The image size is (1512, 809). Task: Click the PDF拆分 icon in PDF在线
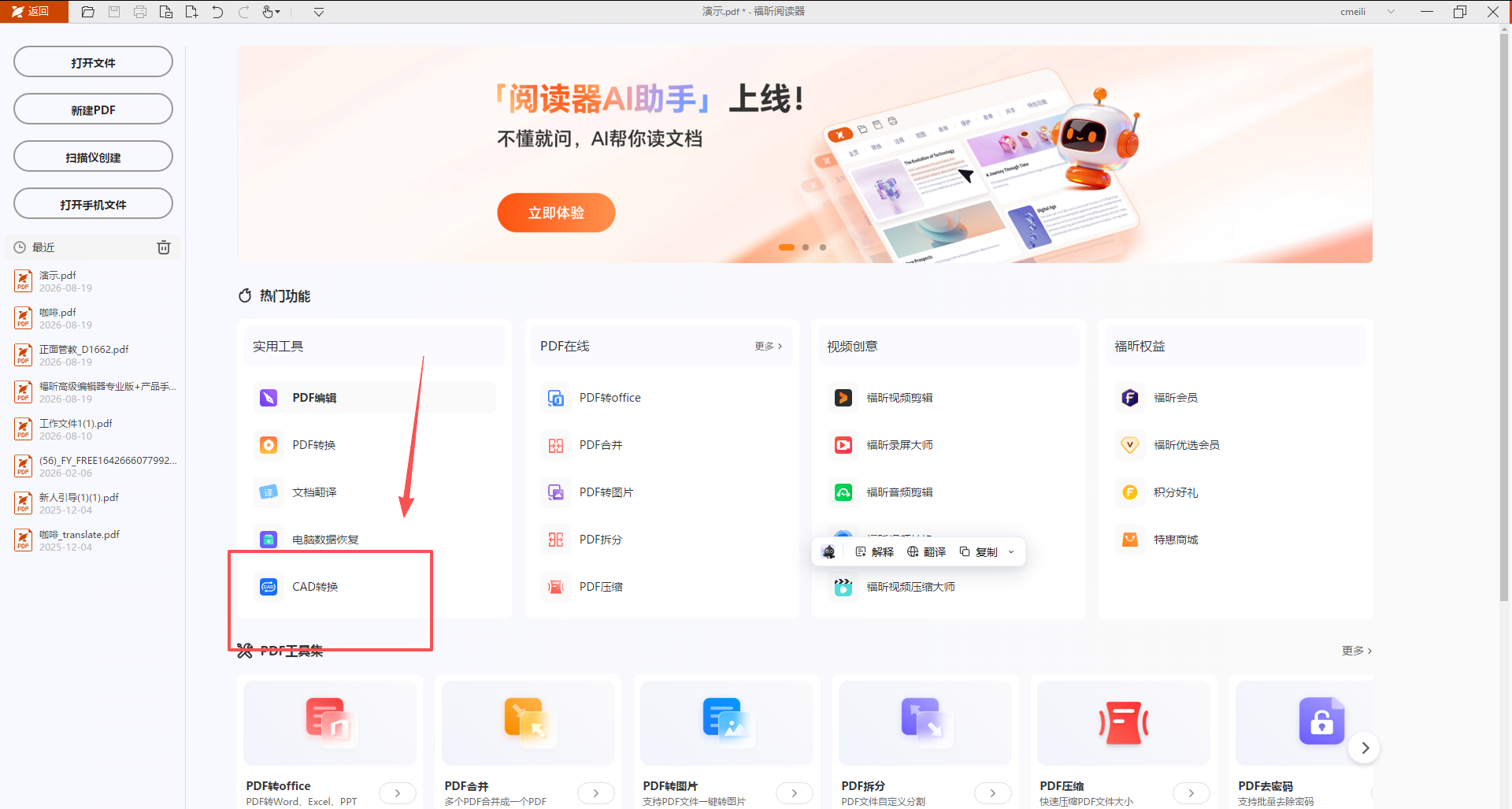point(556,540)
